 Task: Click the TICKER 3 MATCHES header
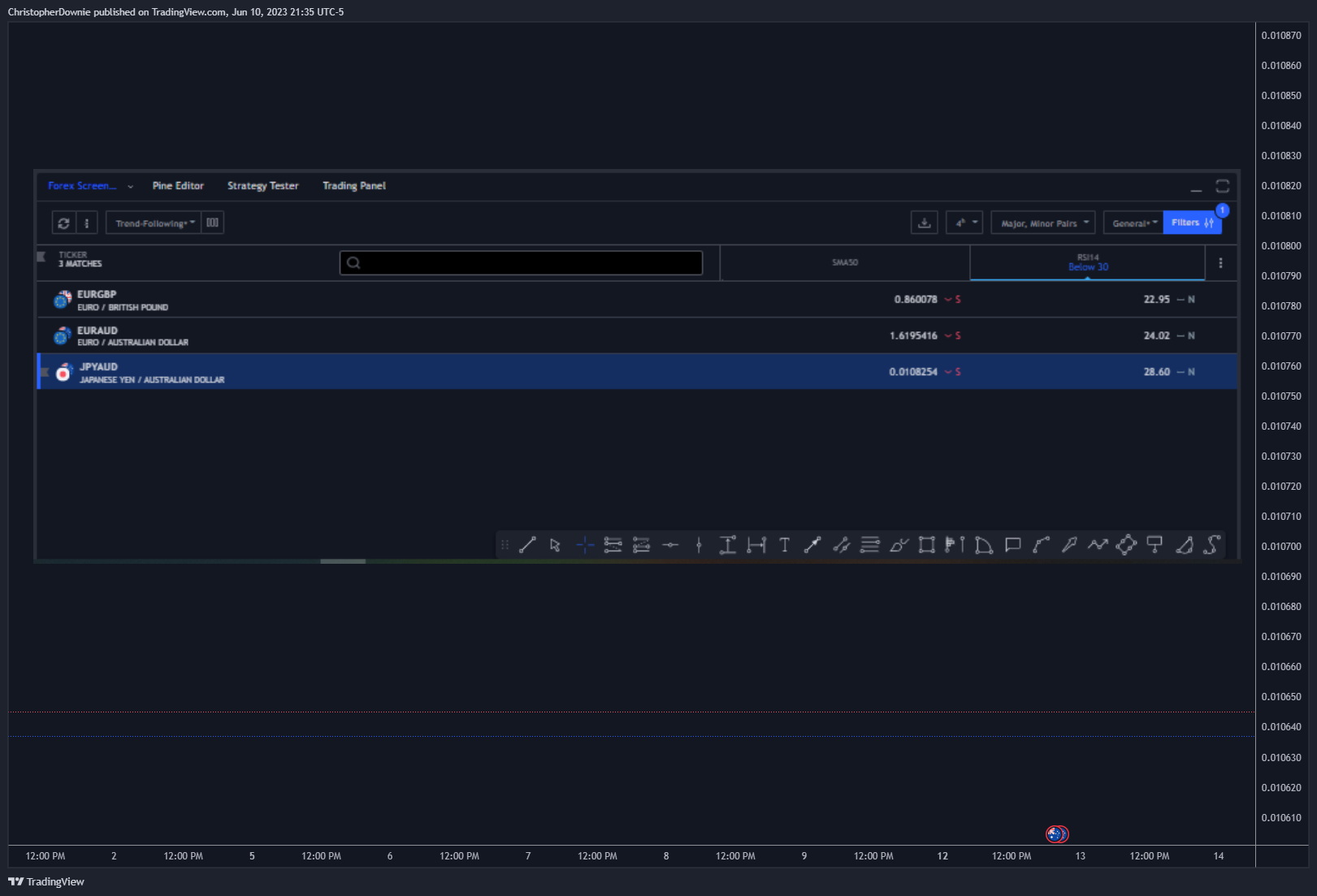80,260
